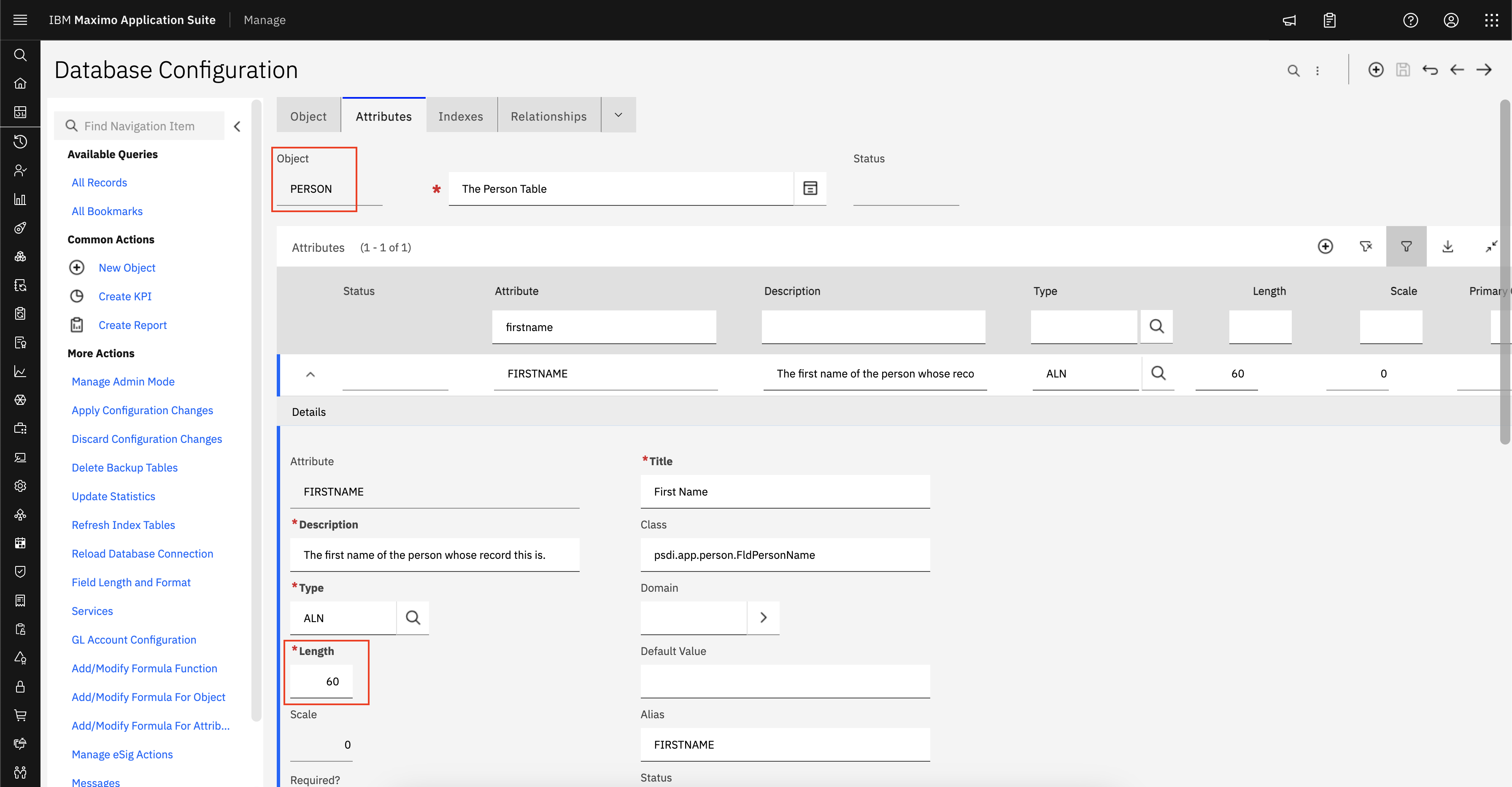Open the bar chart icon in left rail
This screenshot has width=1512, height=787.
pos(20,199)
